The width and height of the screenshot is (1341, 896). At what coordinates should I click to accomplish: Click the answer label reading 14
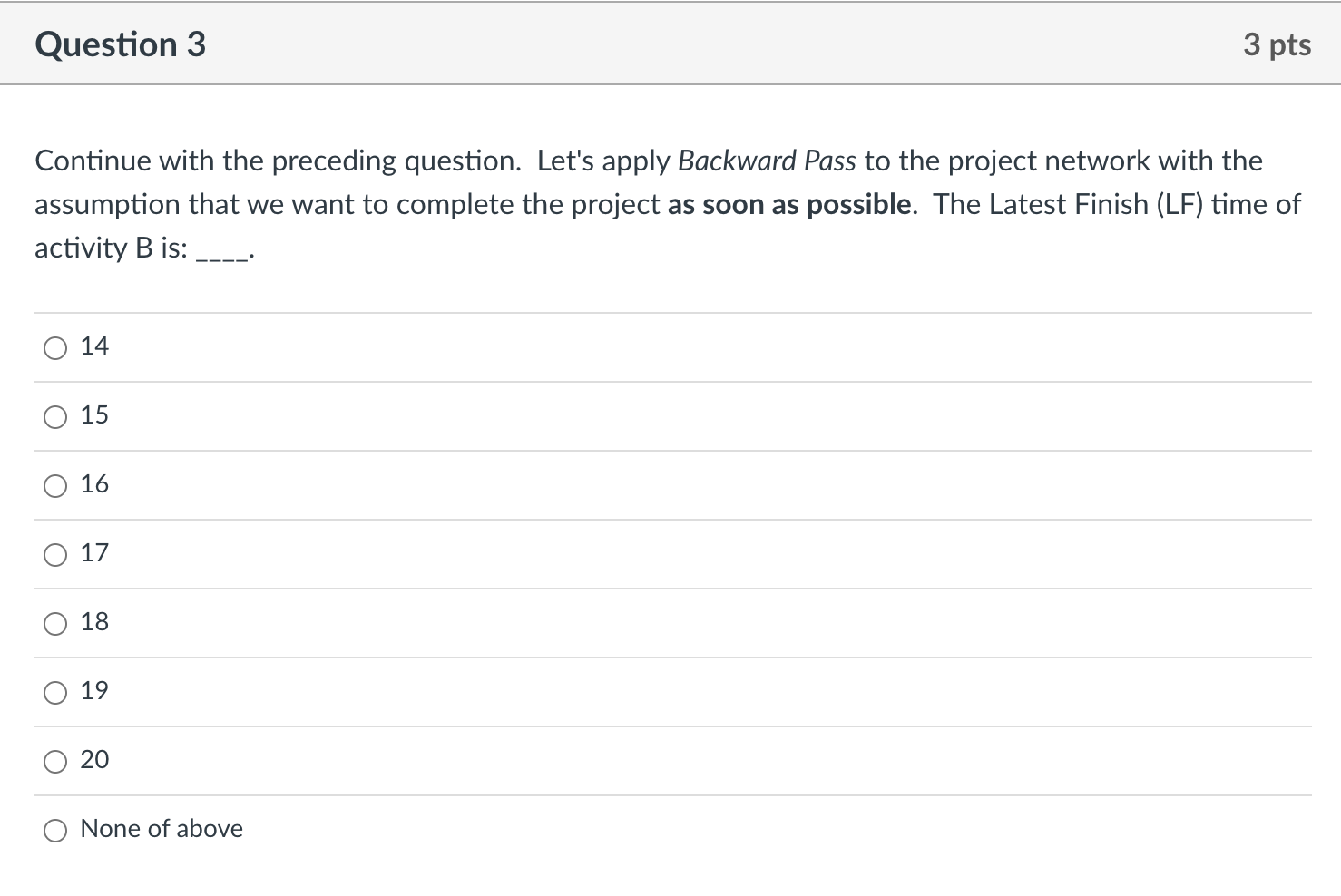pos(94,346)
